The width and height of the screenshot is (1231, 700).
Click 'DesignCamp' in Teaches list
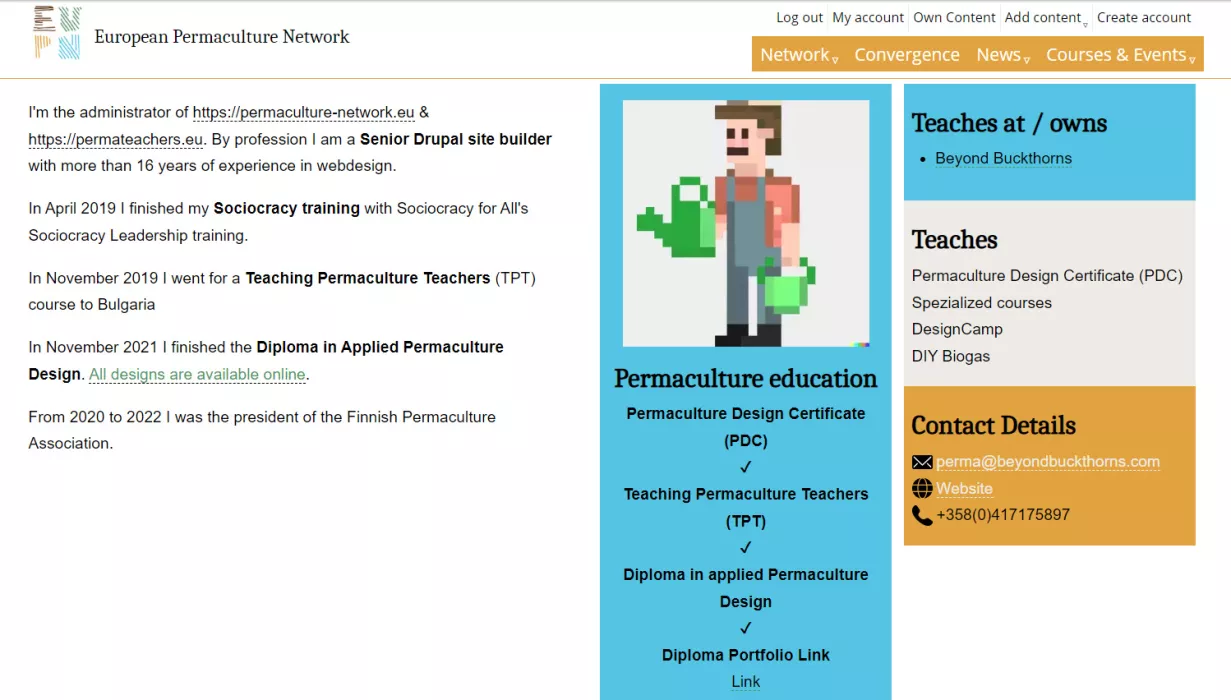coord(957,329)
